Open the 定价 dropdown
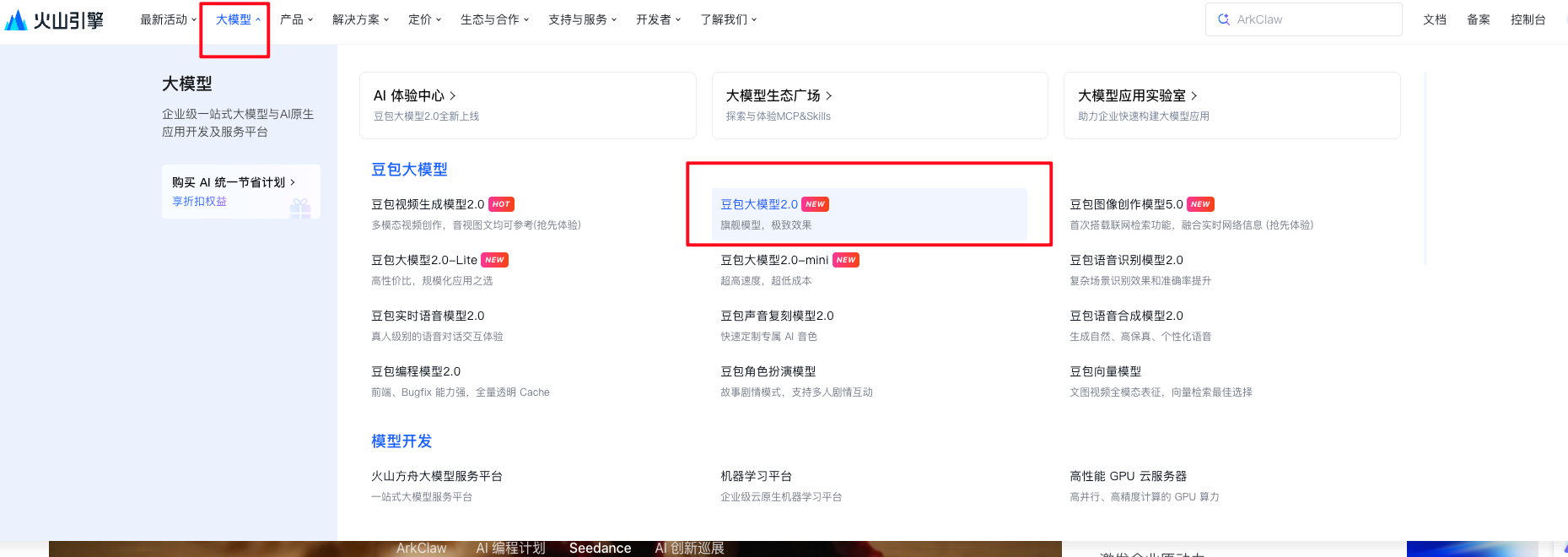The image size is (1568, 557). click(x=424, y=19)
